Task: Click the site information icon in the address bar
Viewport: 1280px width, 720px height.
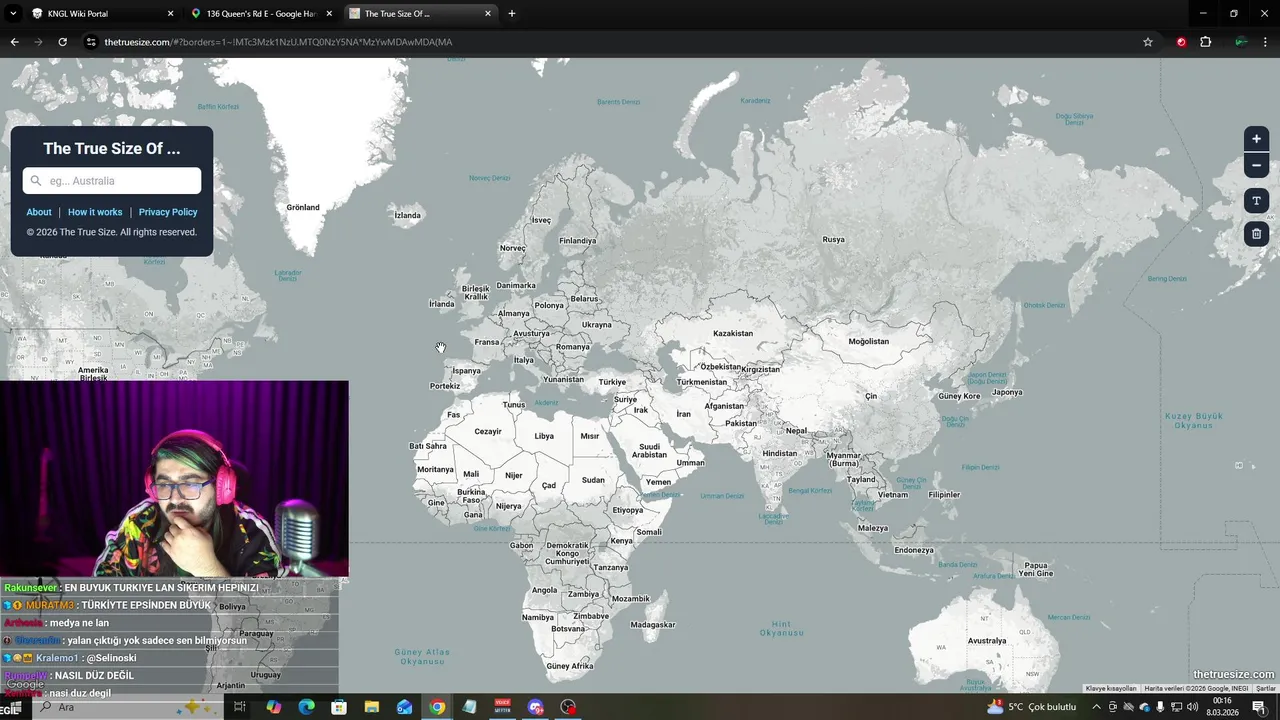Action: (91, 42)
